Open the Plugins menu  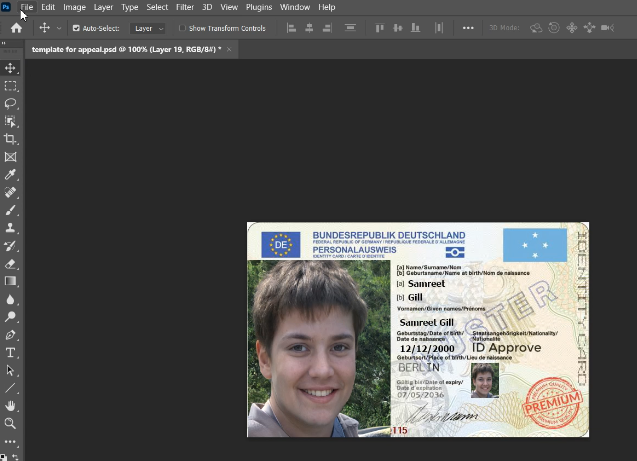click(x=259, y=7)
